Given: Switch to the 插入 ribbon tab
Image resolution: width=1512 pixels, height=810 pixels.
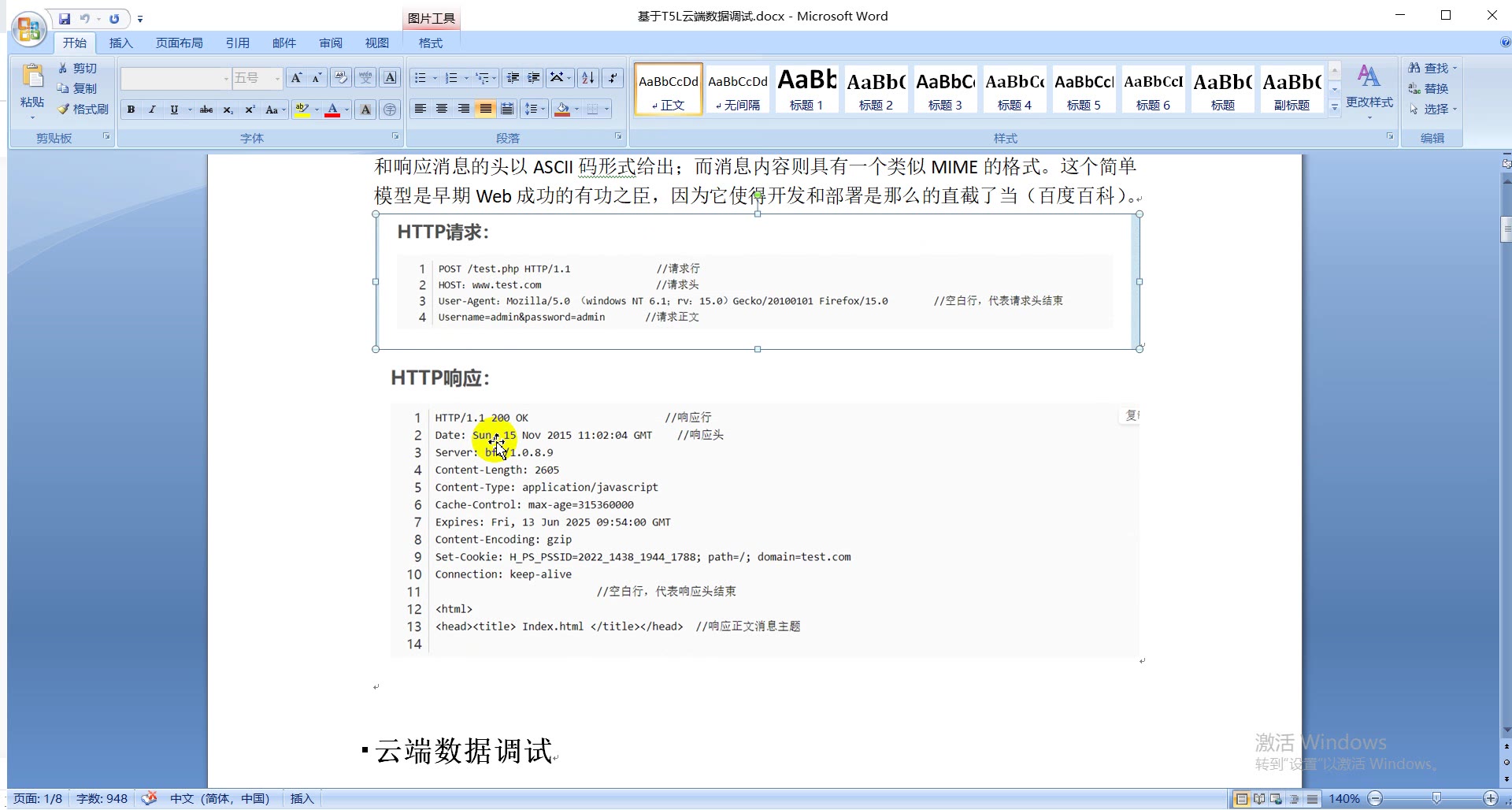Looking at the screenshot, I should 120,43.
